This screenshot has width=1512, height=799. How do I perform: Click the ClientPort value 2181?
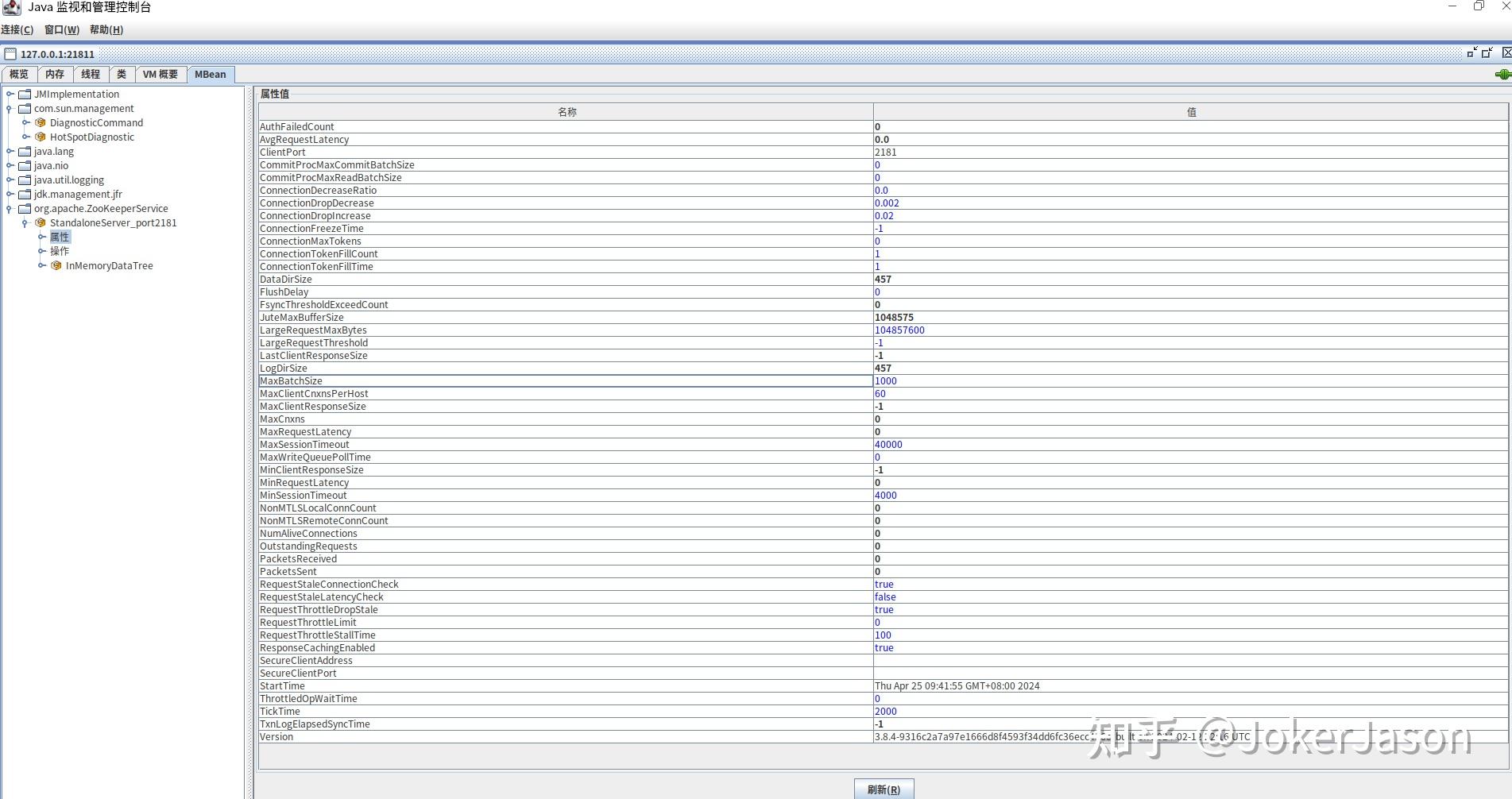coord(885,152)
